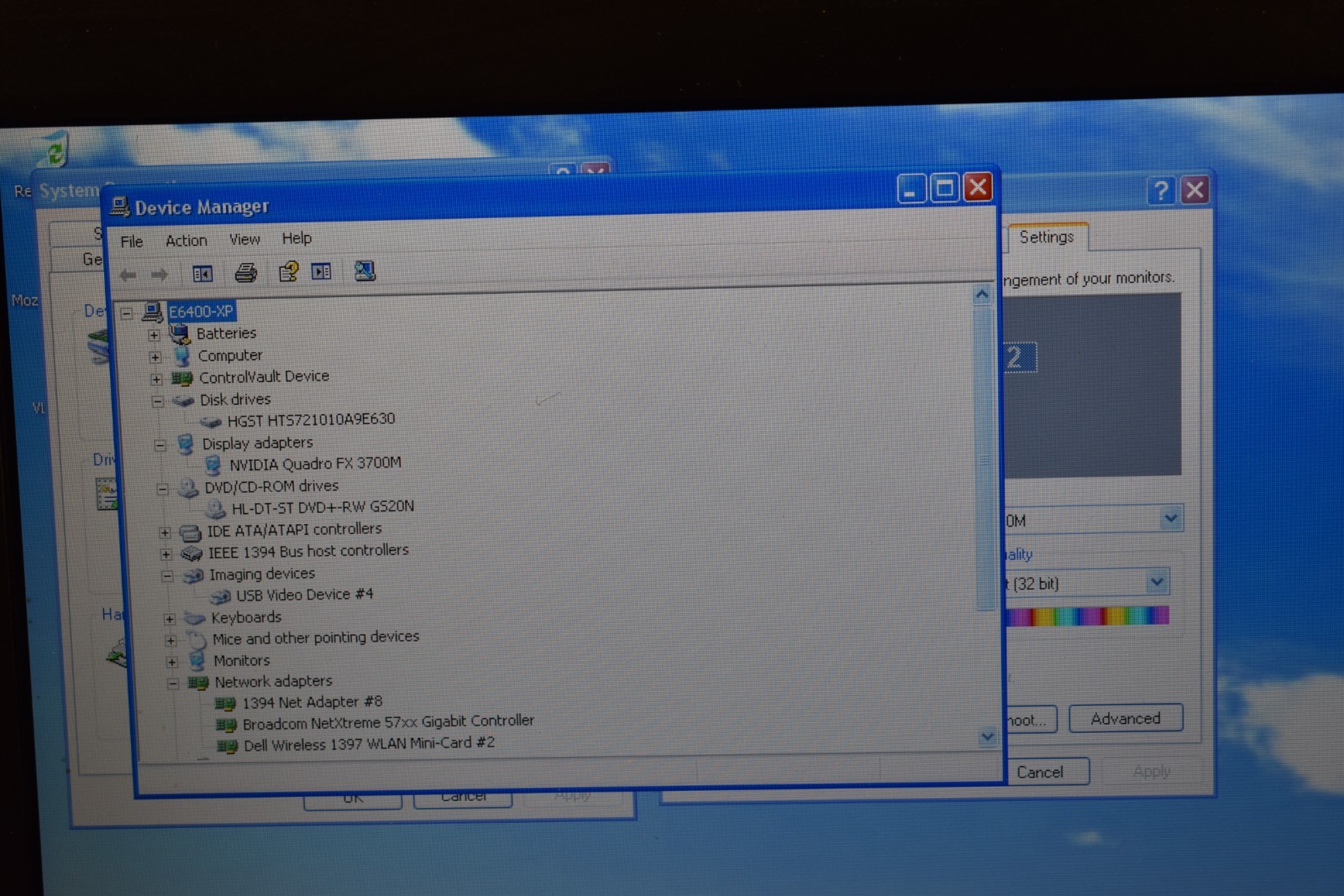Click help question mark in Display Properties
The image size is (1344, 896).
[1161, 191]
